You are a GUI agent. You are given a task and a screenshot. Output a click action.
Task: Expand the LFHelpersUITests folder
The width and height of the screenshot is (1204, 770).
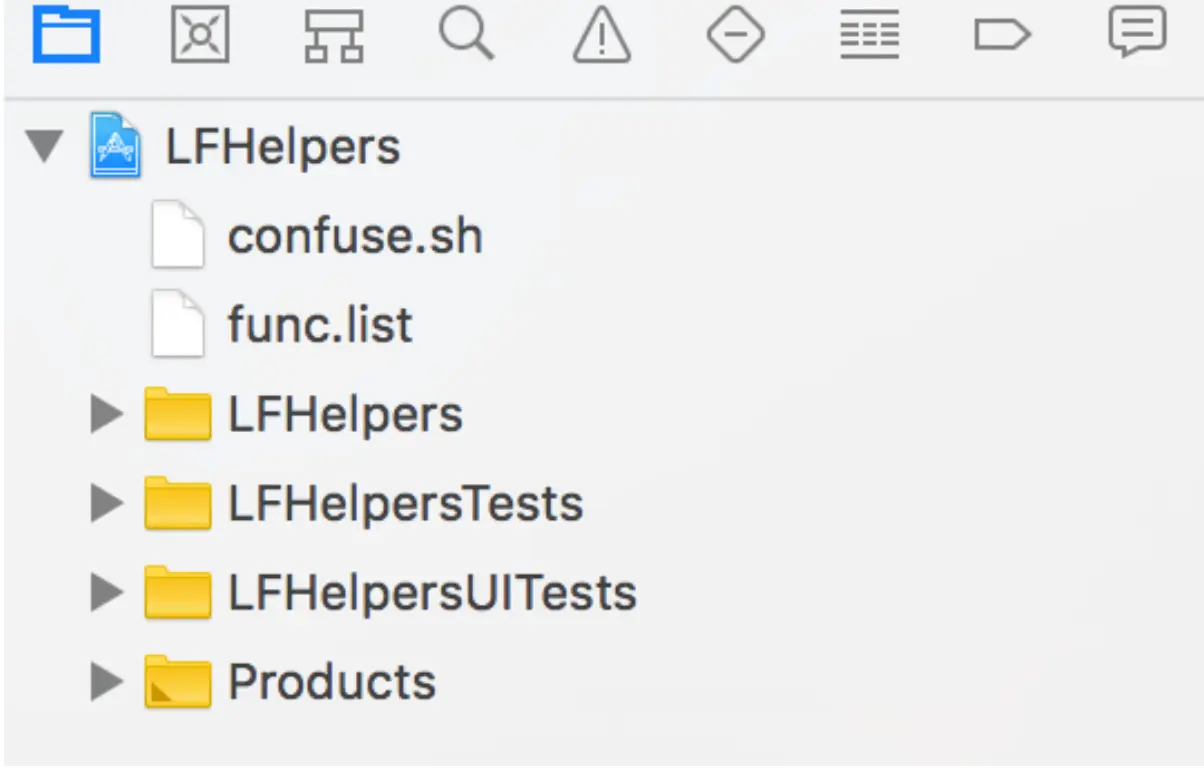[x=105, y=592]
